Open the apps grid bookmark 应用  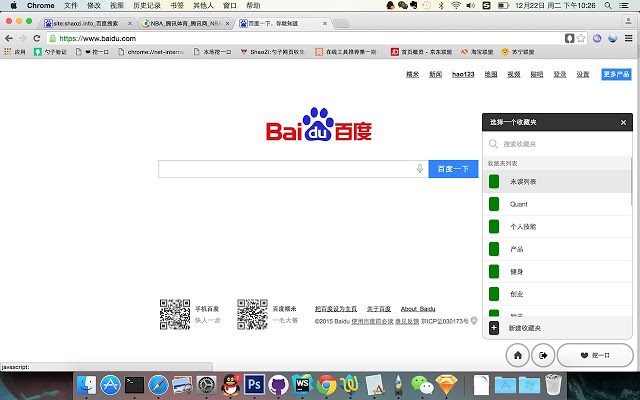pyautogui.click(x=15, y=52)
